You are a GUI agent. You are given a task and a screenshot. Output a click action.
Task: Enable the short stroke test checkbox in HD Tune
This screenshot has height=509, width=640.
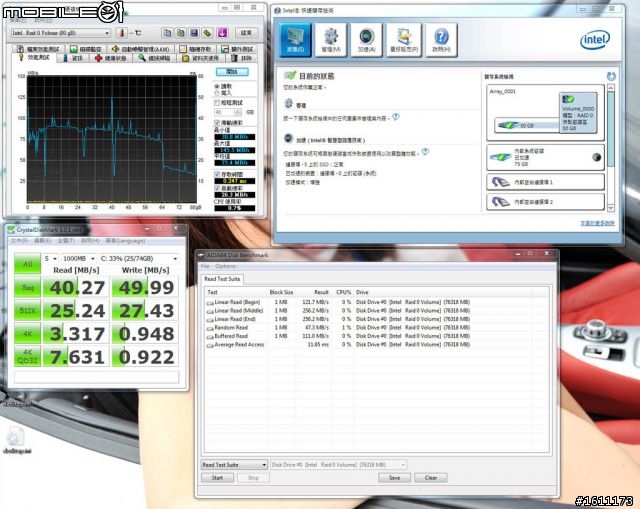[x=217, y=102]
